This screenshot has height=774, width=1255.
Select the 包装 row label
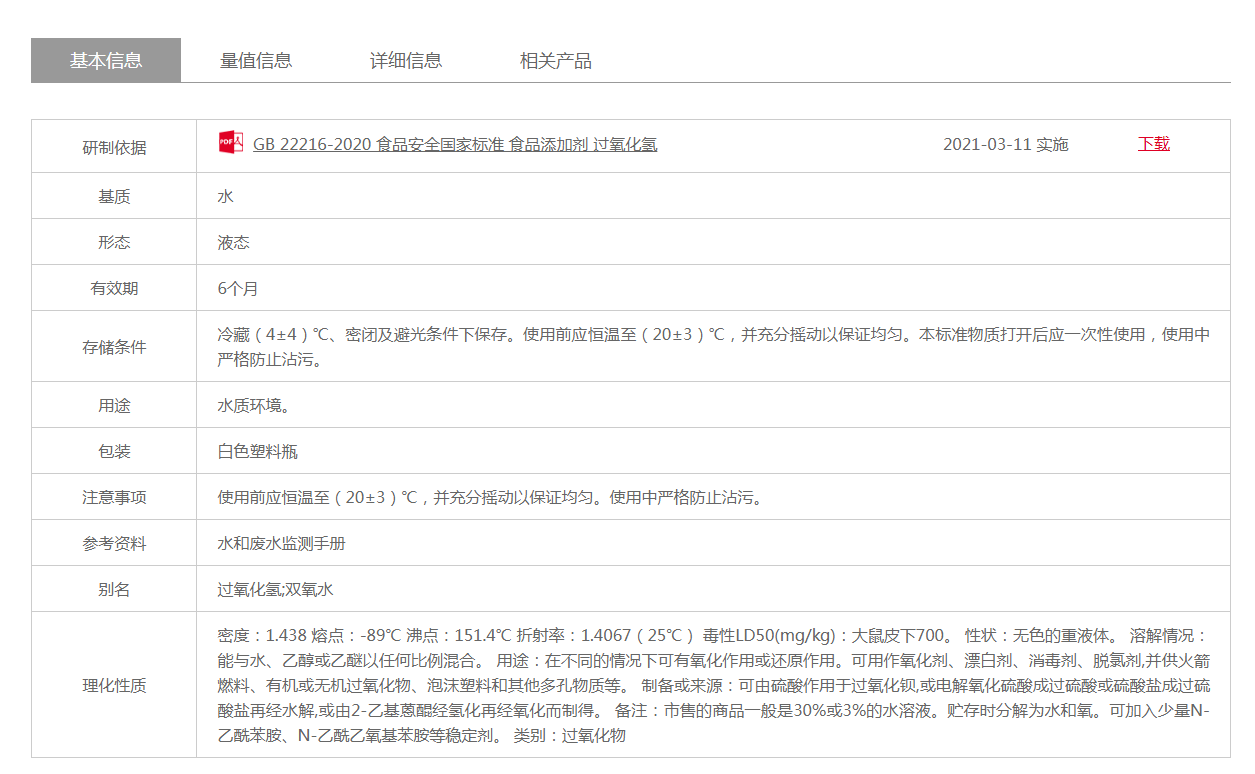(x=114, y=452)
